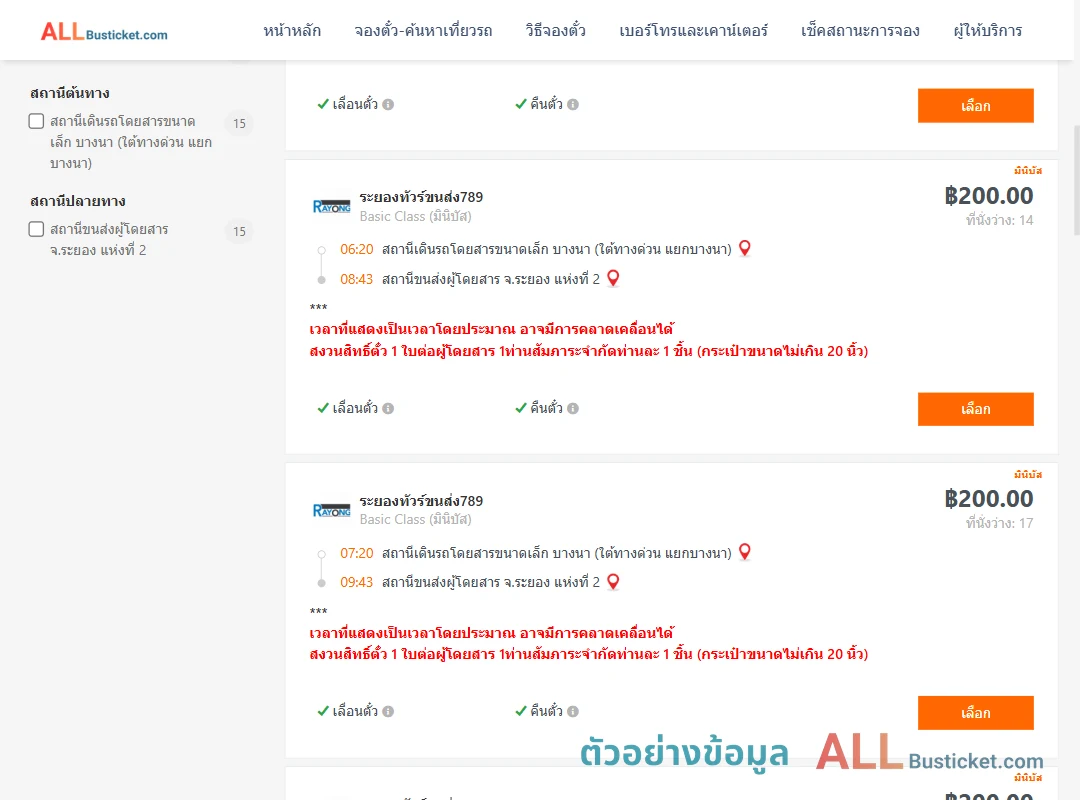Click ระยองทัวร์ขนส่ง789 operator name, 07:20 trip

pyautogui.click(x=421, y=501)
